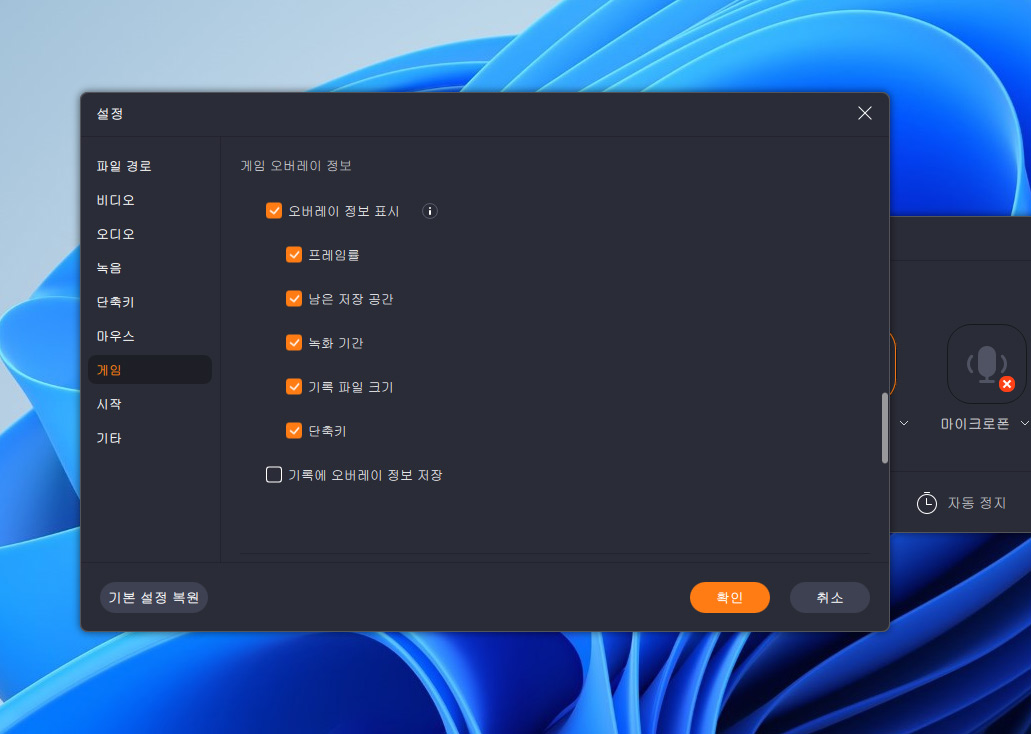This screenshot has height=734, width=1031.
Task: Click the 자동 정지 label in recorder window
Action: pyautogui.click(x=976, y=503)
